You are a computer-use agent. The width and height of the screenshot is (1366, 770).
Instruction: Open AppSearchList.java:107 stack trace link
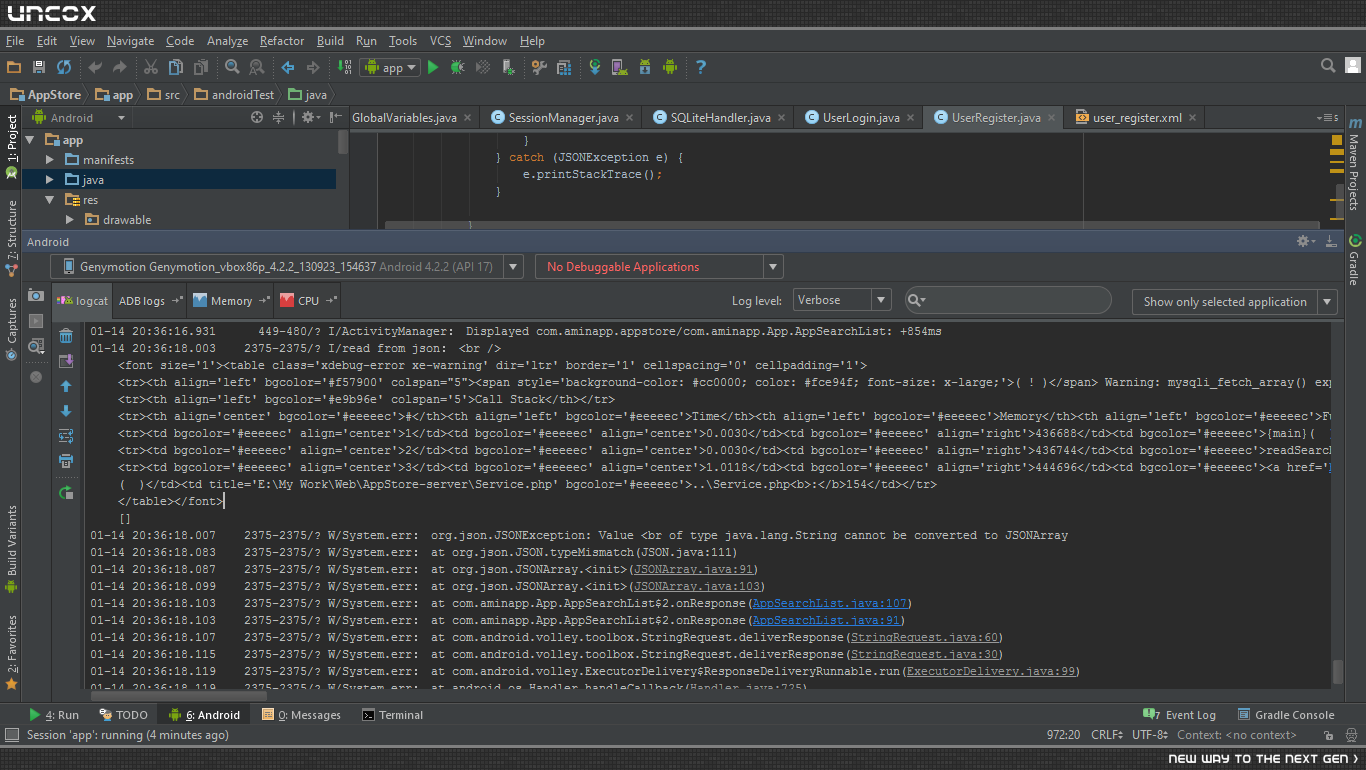pyautogui.click(x=830, y=603)
